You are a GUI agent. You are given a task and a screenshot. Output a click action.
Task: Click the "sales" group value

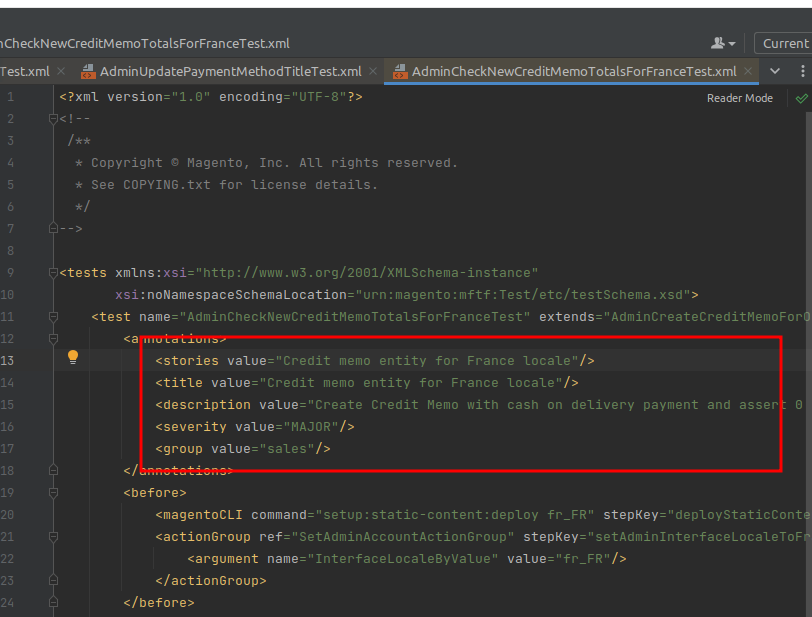tap(287, 449)
